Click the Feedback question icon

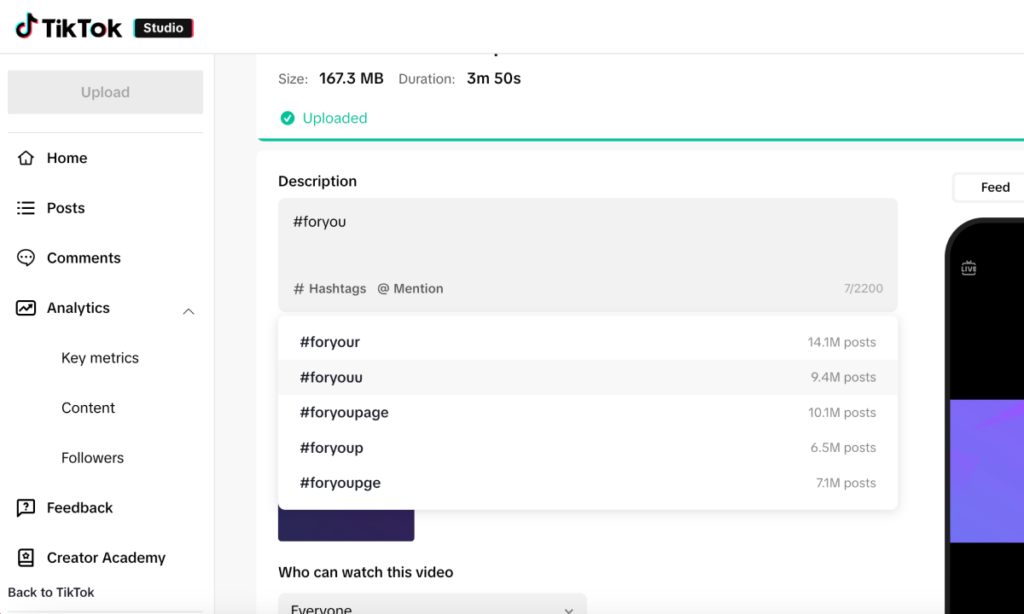(x=25, y=508)
